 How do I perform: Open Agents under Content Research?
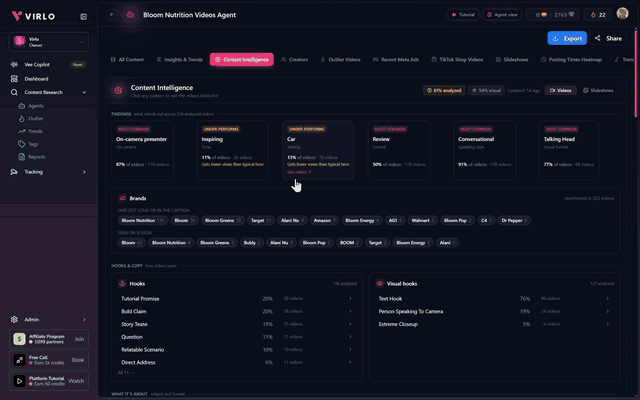click(36, 106)
